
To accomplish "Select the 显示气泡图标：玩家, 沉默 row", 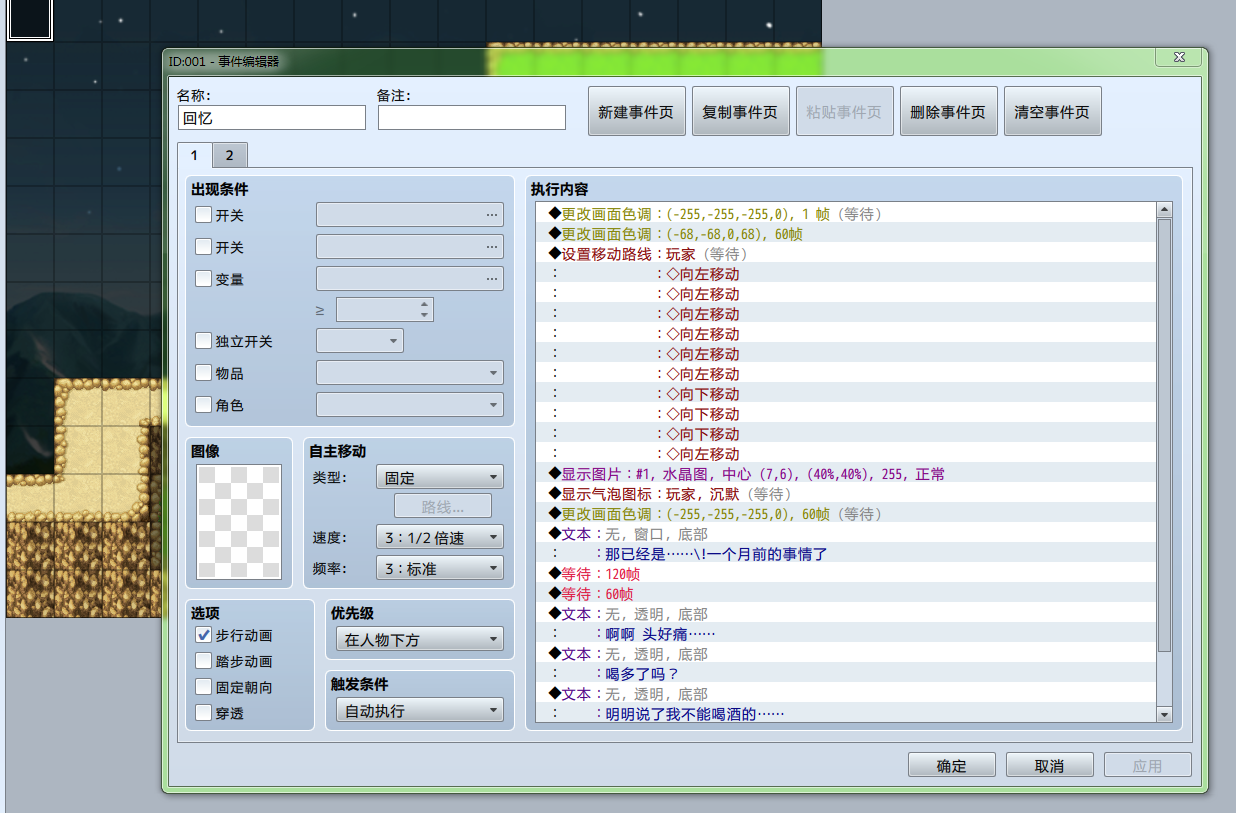I will point(845,494).
